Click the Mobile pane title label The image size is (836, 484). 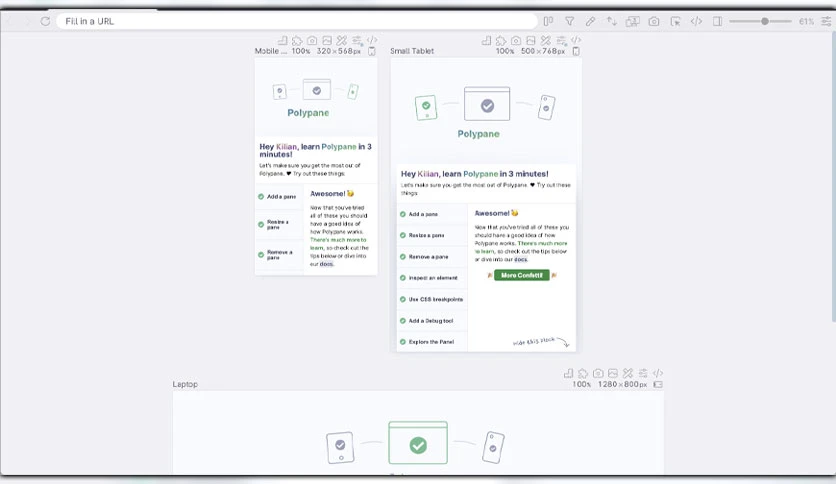coord(270,51)
